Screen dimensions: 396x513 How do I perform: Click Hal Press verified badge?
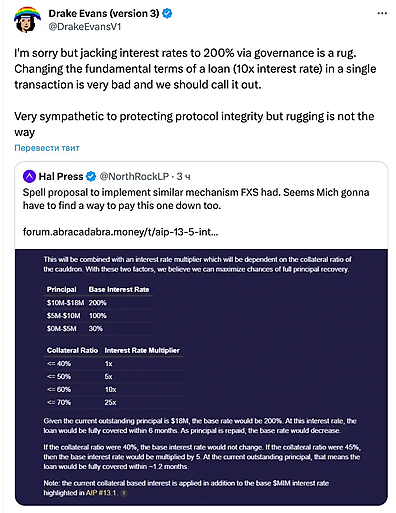[x=91, y=176]
